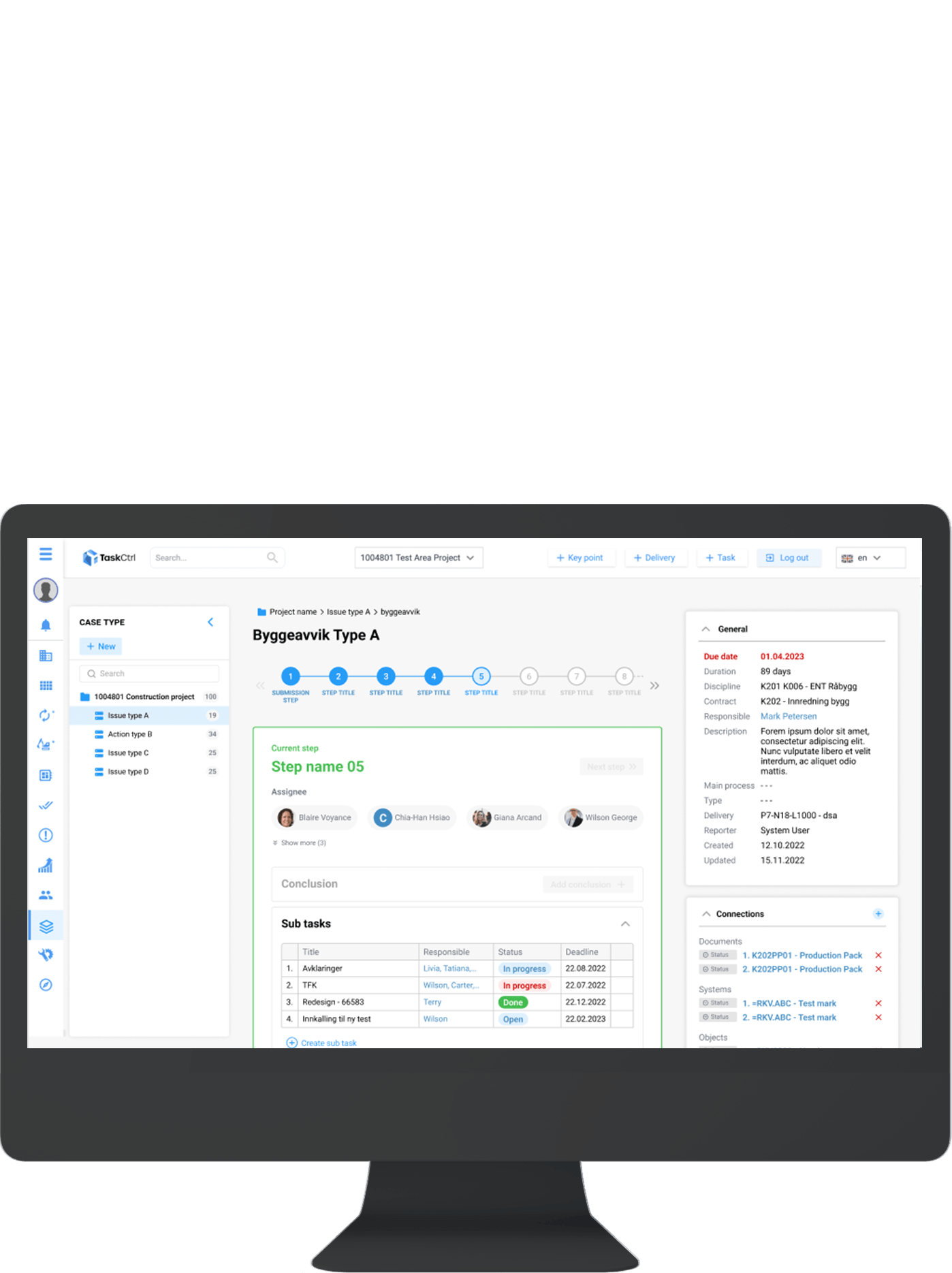Open the checklist board sidebar icon
The height and width of the screenshot is (1273, 952).
46,775
